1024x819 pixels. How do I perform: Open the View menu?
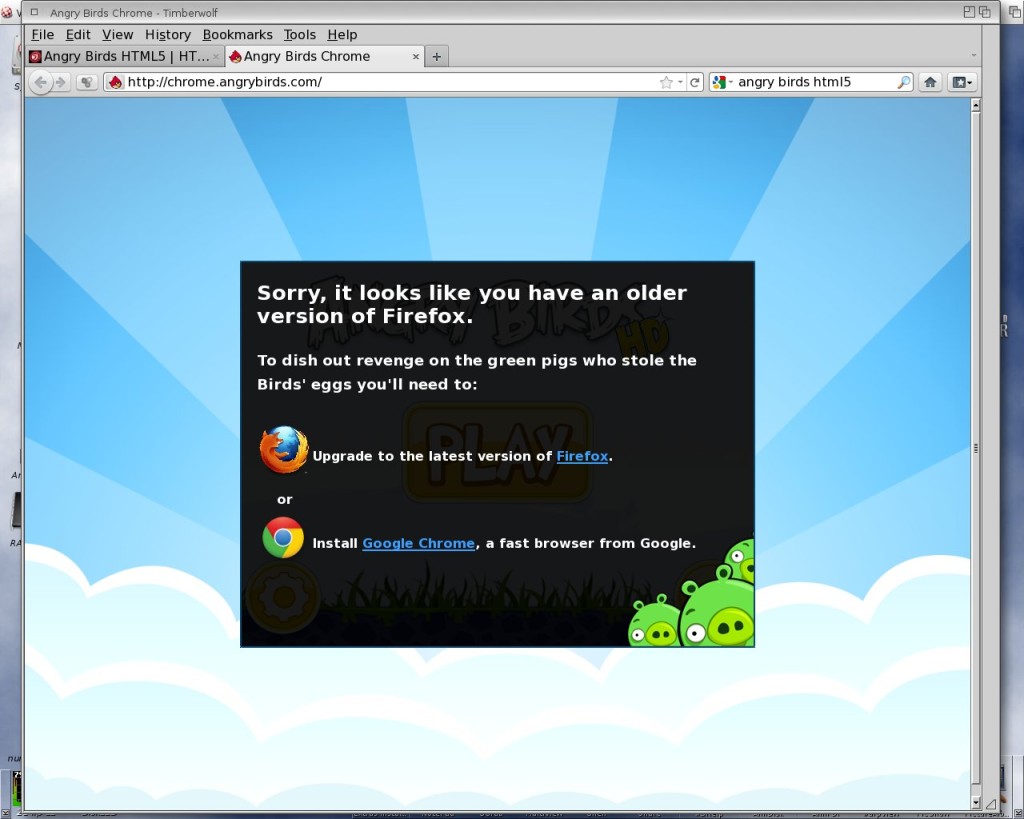click(x=118, y=35)
